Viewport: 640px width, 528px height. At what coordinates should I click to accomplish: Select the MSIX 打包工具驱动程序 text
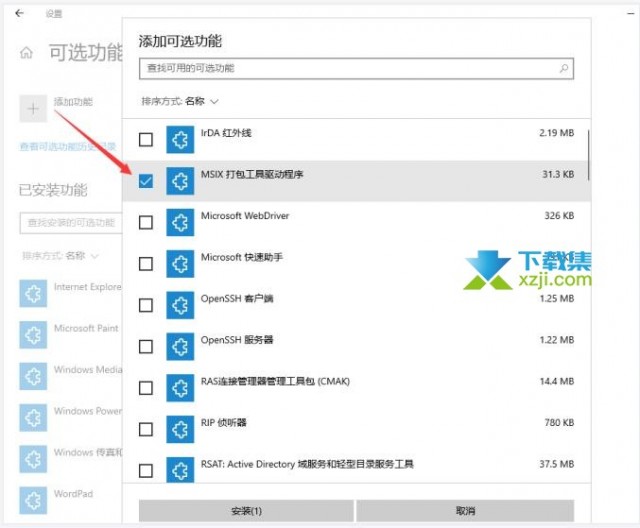252,175
